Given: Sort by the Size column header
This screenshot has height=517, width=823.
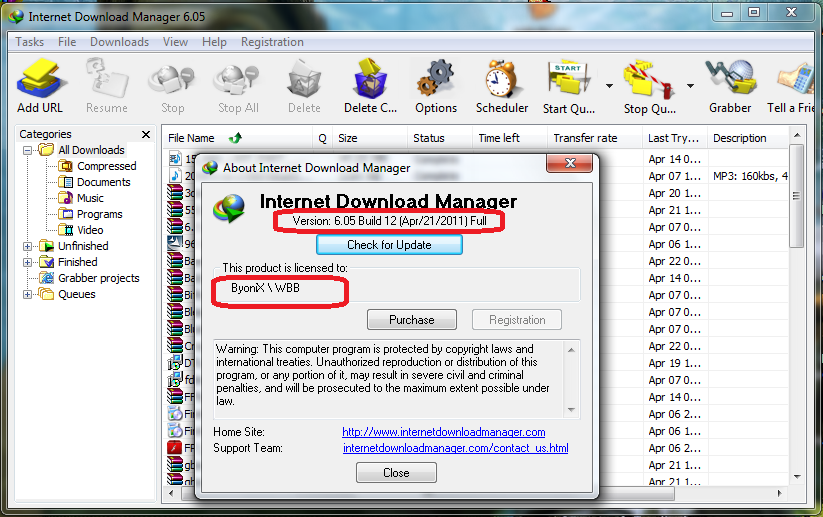Looking at the screenshot, I should (x=370, y=138).
